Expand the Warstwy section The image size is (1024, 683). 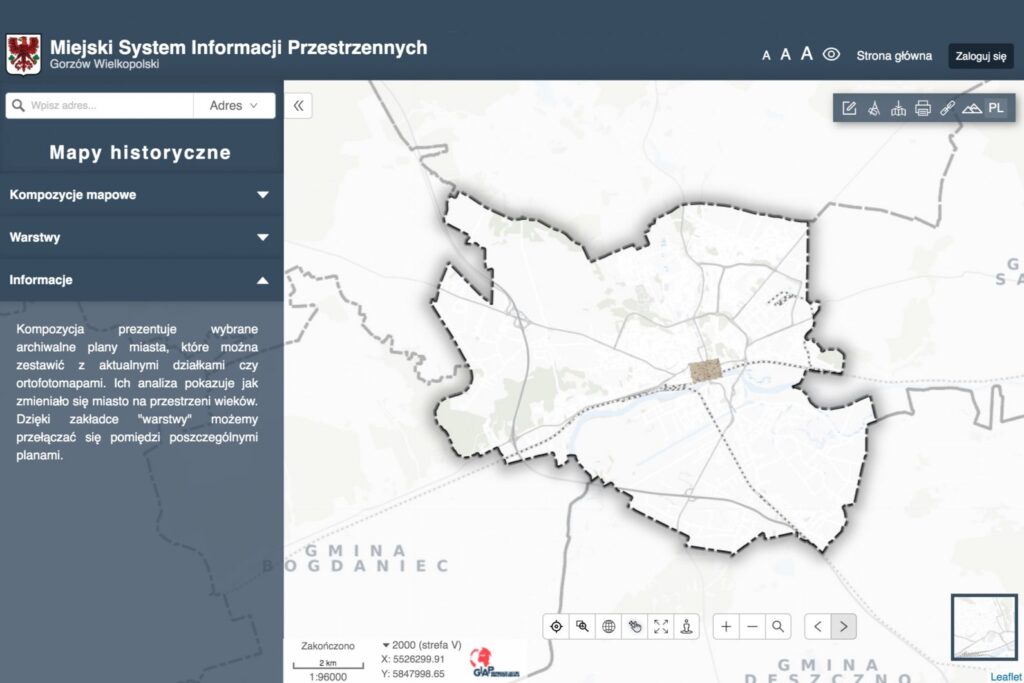pos(140,237)
